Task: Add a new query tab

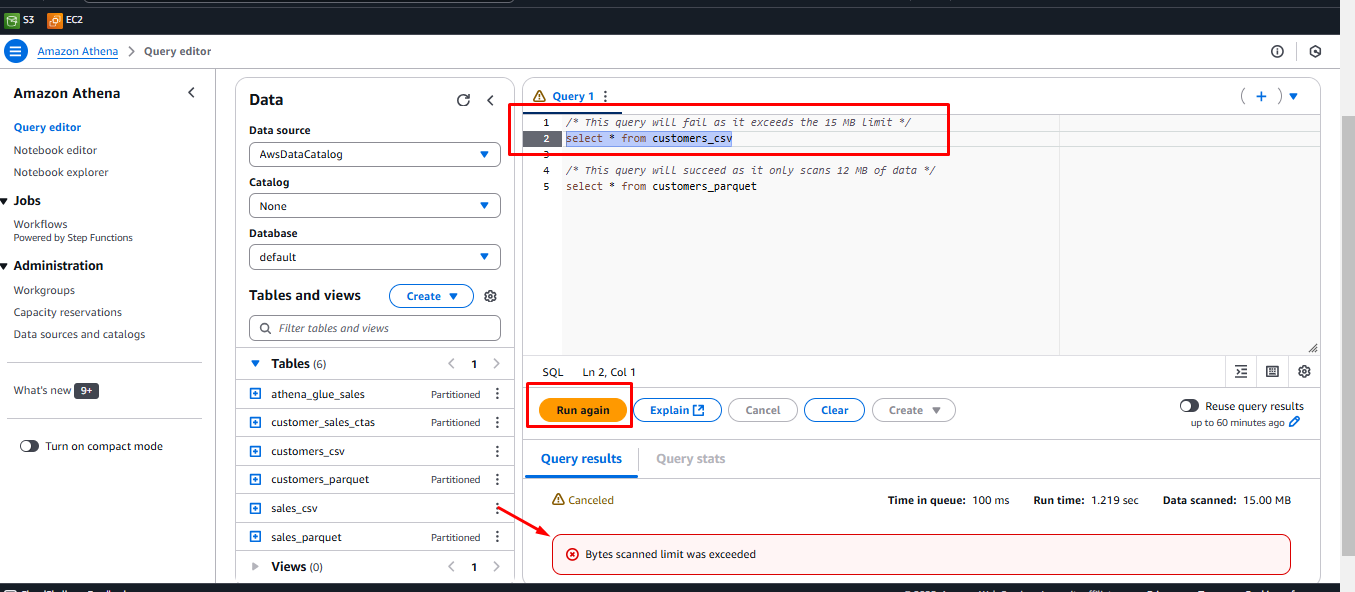Action: [x=1261, y=96]
